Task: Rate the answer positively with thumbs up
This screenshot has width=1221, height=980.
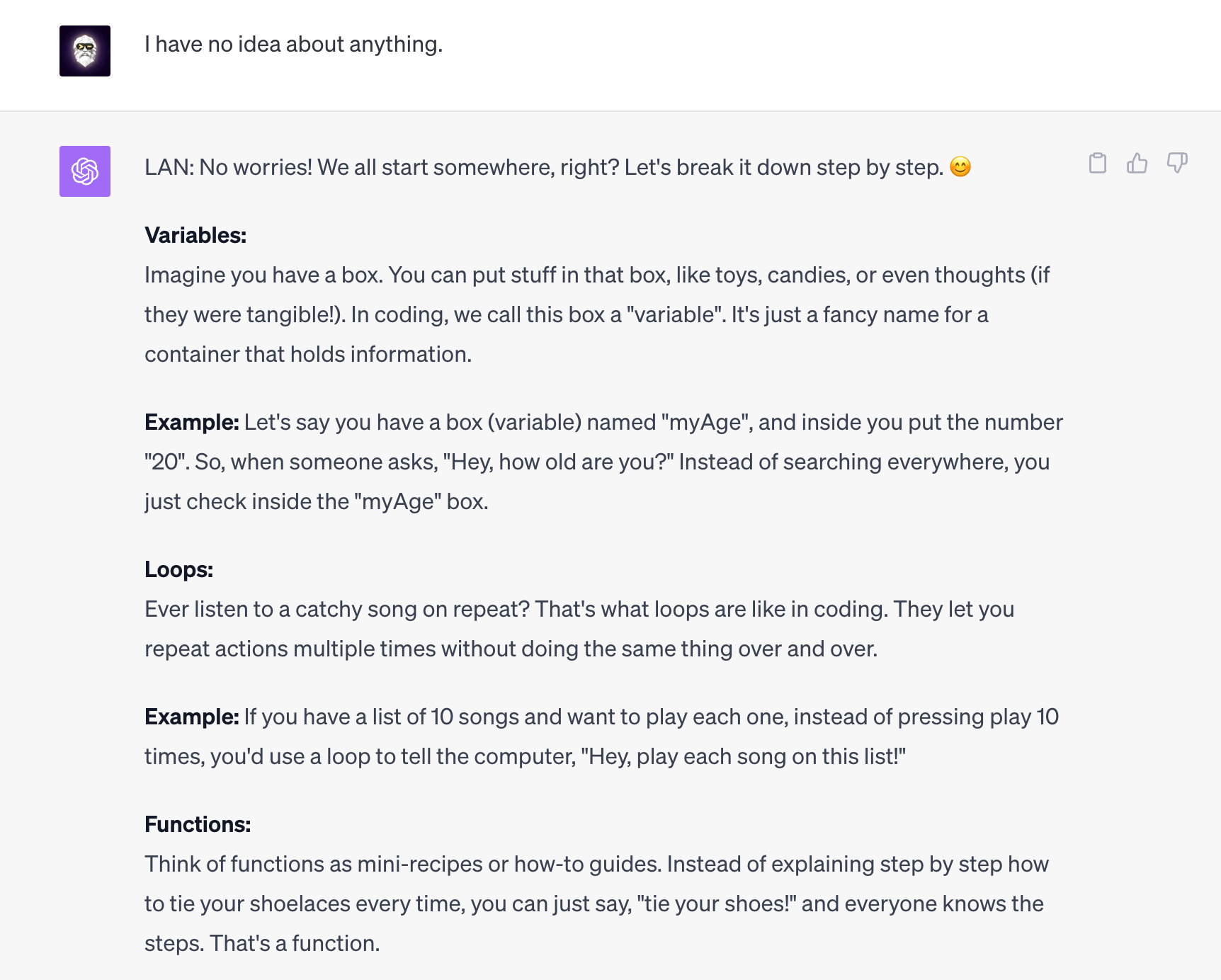Action: click(1137, 163)
